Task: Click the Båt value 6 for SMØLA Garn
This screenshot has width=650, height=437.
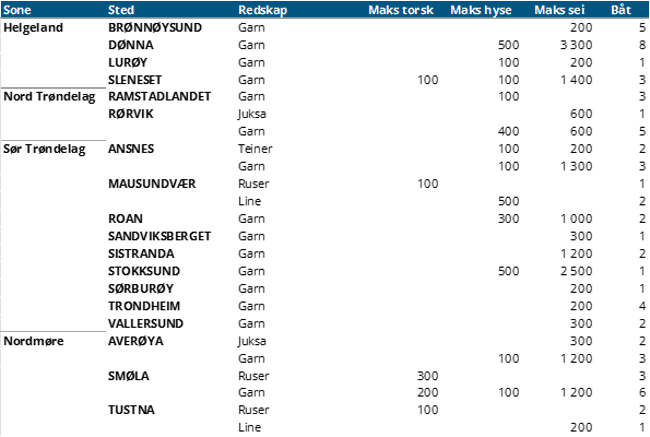Action: coord(643,392)
